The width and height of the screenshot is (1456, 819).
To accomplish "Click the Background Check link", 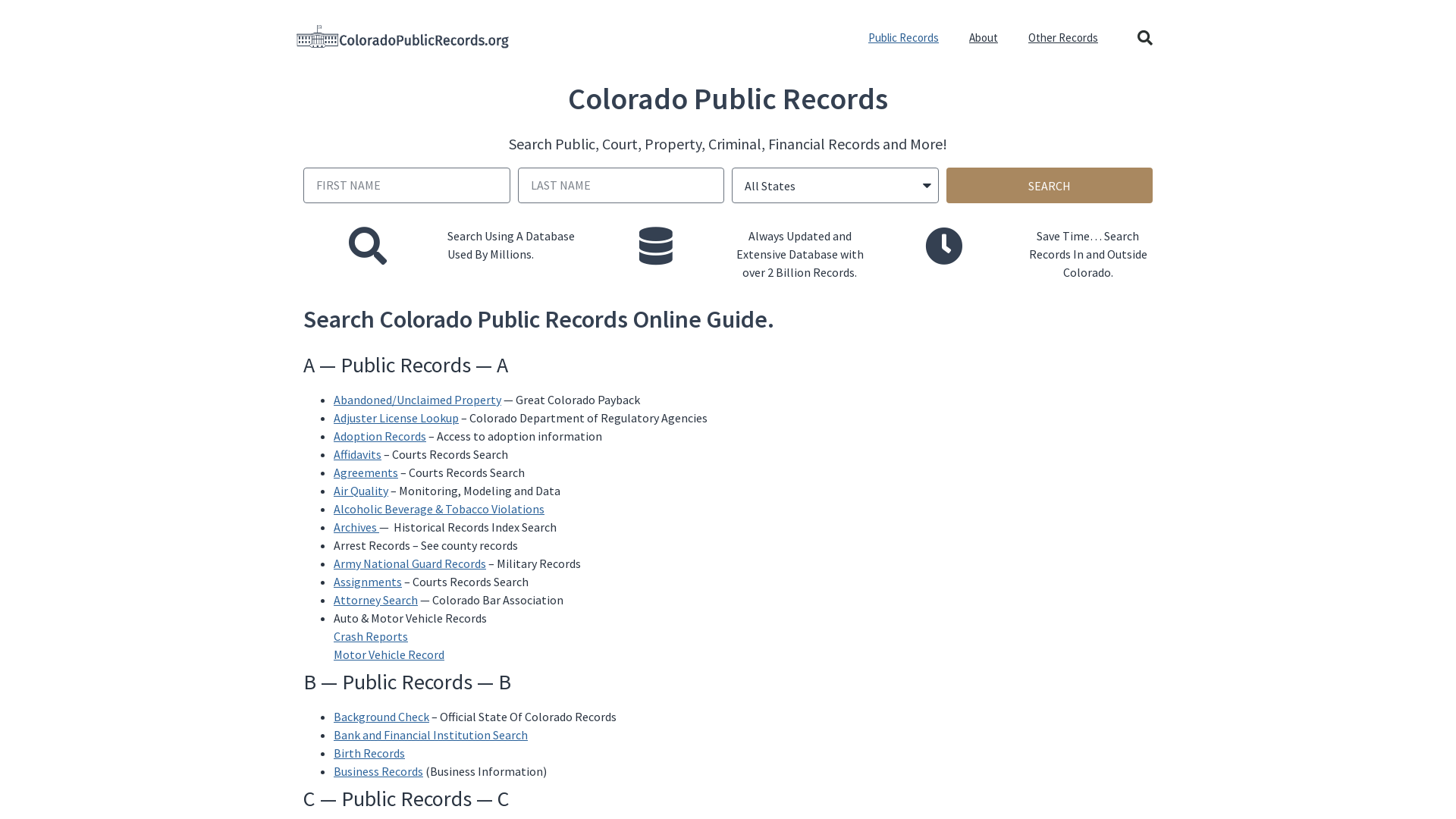I will click(381, 716).
